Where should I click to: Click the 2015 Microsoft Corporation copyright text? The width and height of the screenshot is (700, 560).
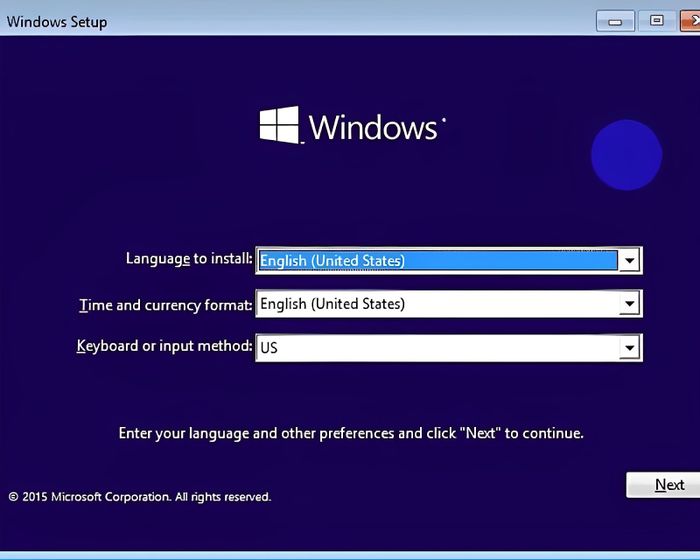140,497
